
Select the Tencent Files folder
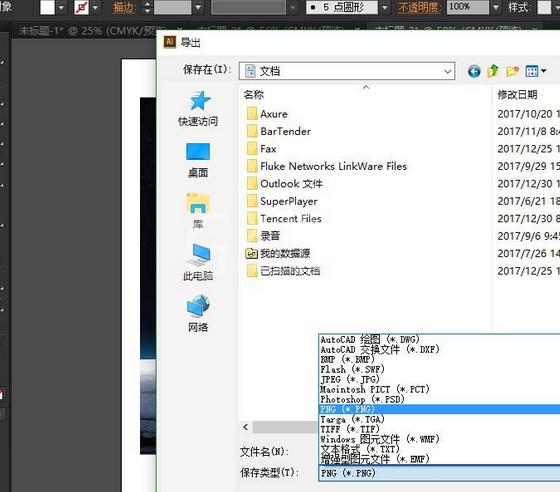(x=284, y=219)
